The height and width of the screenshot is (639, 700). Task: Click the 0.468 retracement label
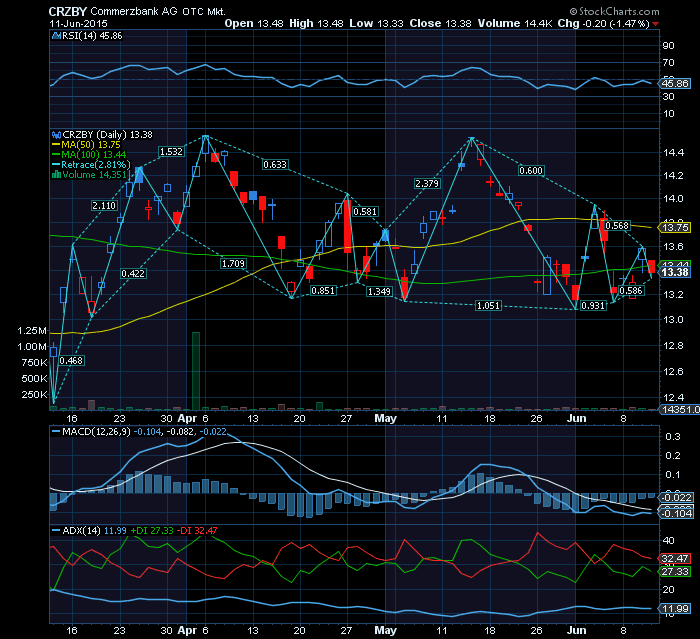(71, 360)
